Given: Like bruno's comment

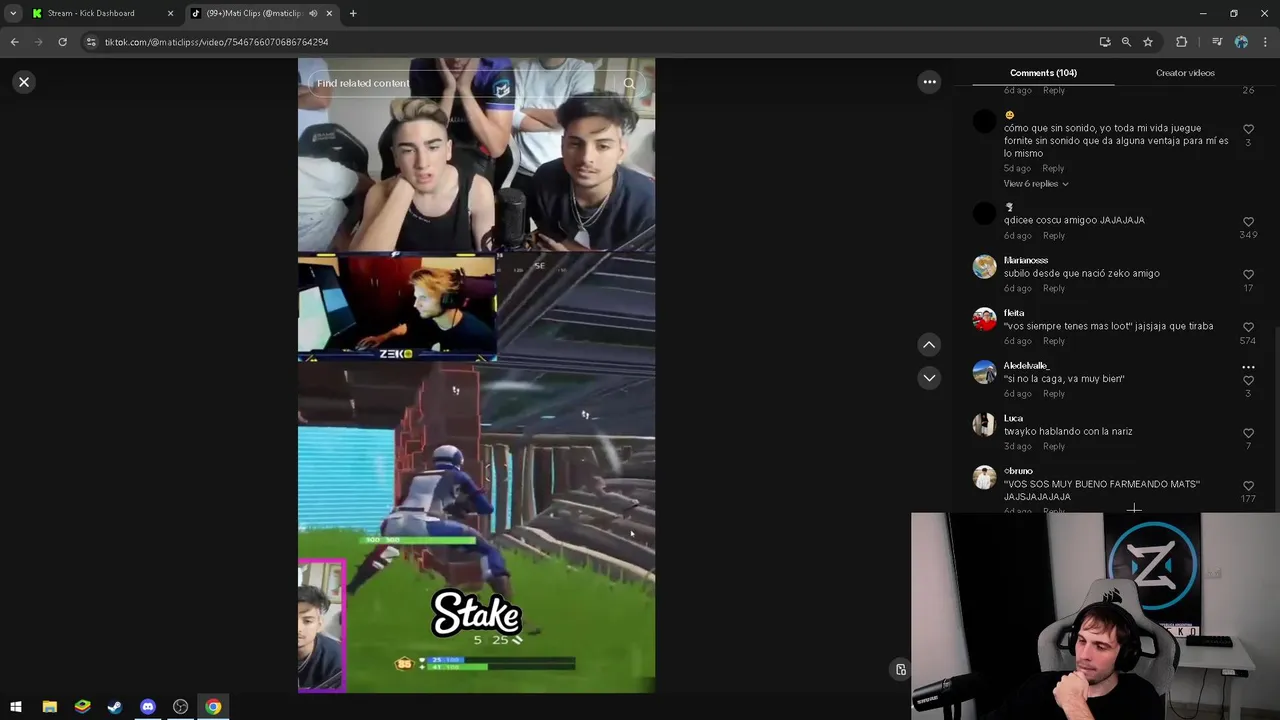Looking at the screenshot, I should coord(1248,486).
